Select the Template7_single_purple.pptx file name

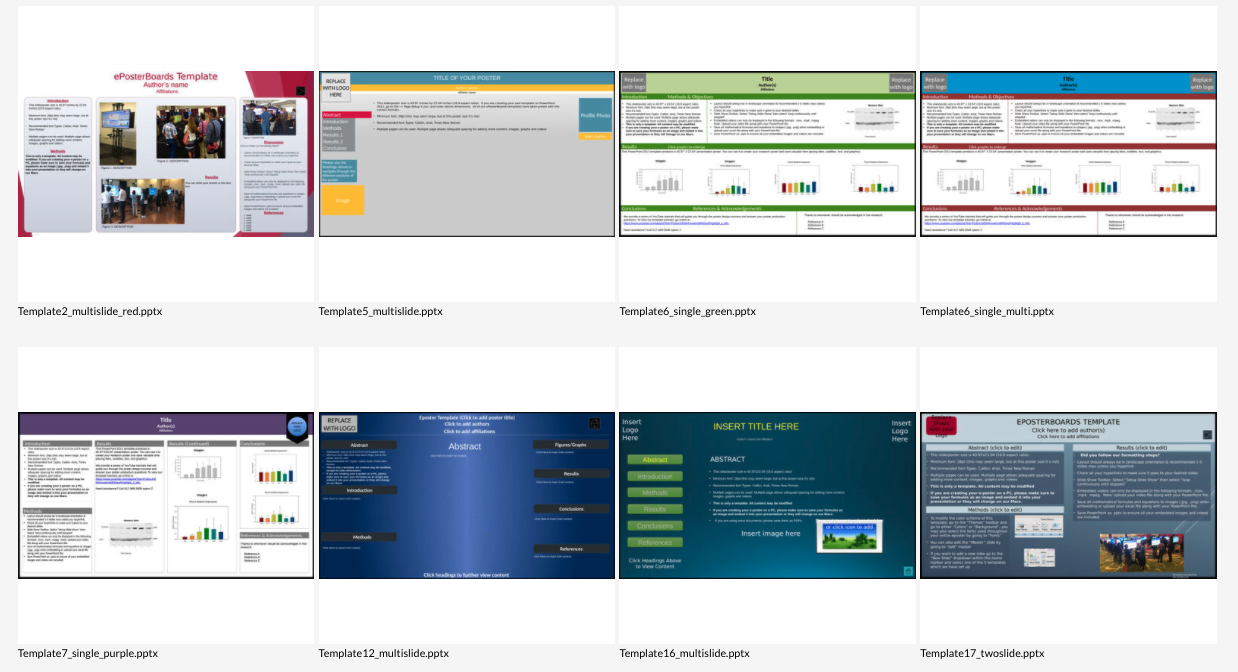88,653
